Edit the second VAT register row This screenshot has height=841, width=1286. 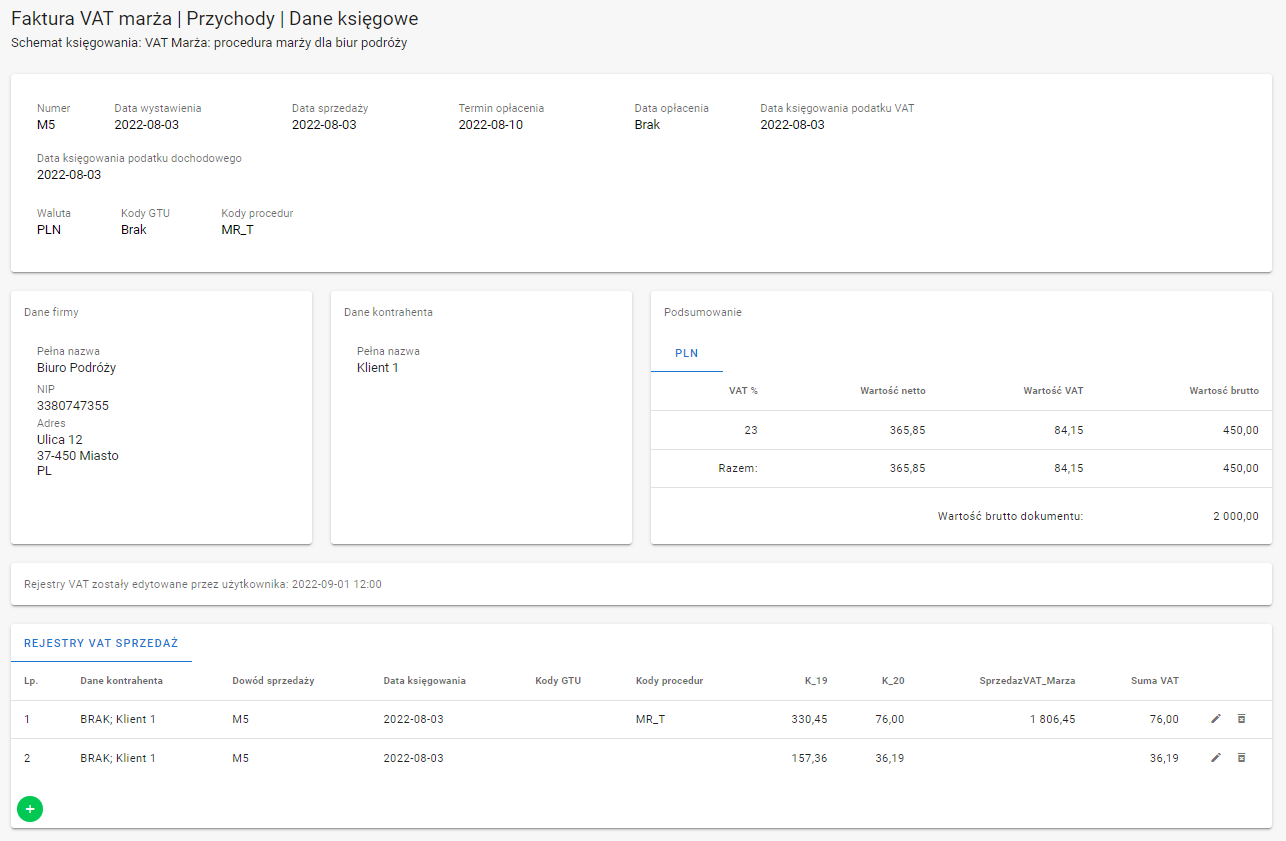tap(1216, 758)
